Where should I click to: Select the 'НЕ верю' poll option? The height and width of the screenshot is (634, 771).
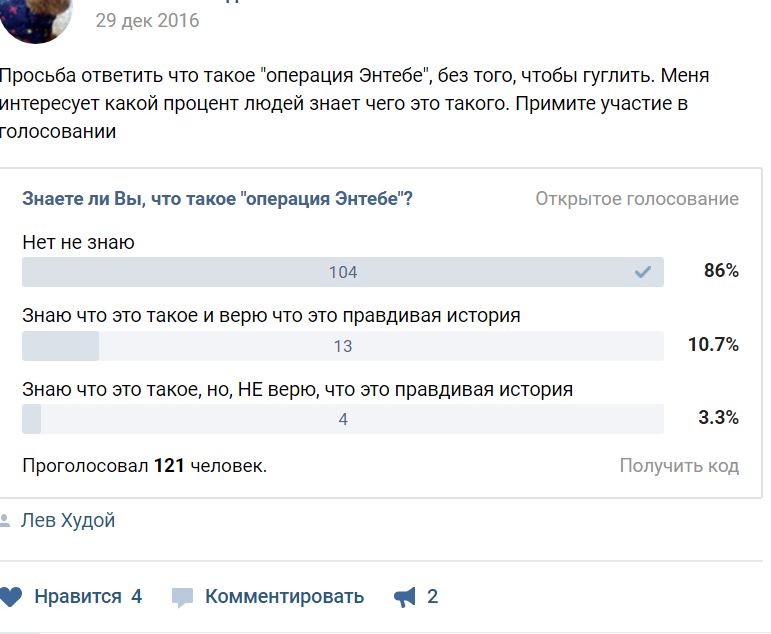pyautogui.click(x=297, y=390)
